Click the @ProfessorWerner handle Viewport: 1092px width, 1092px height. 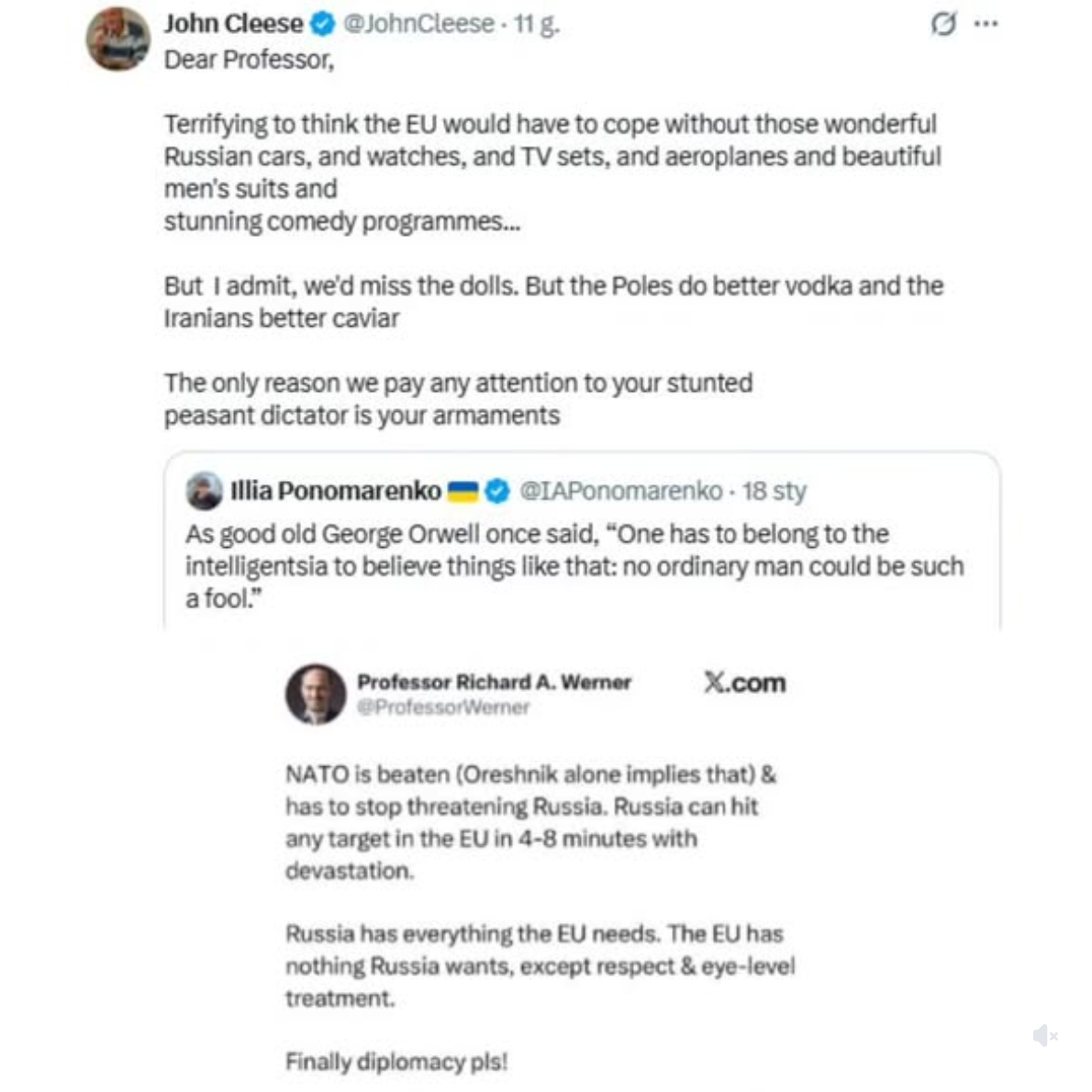click(x=442, y=707)
